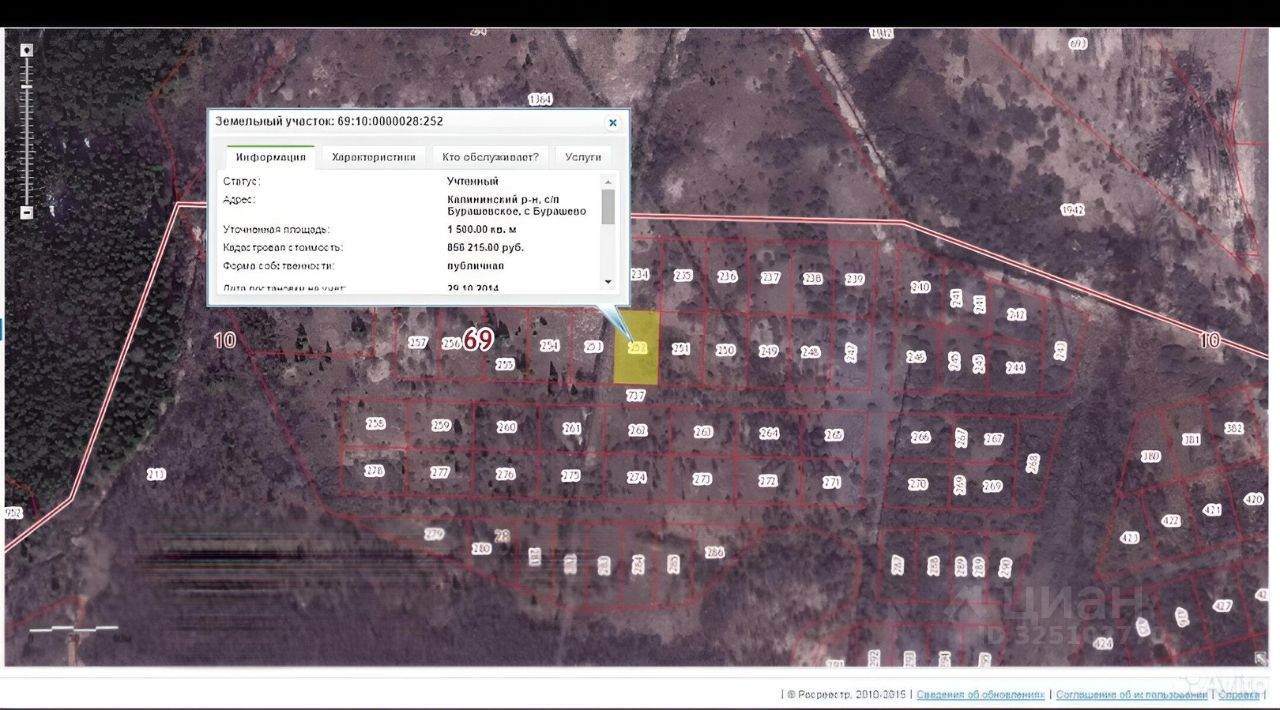Click status value Учтенный
Image resolution: width=1280 pixels, height=710 pixels.
pos(472,181)
